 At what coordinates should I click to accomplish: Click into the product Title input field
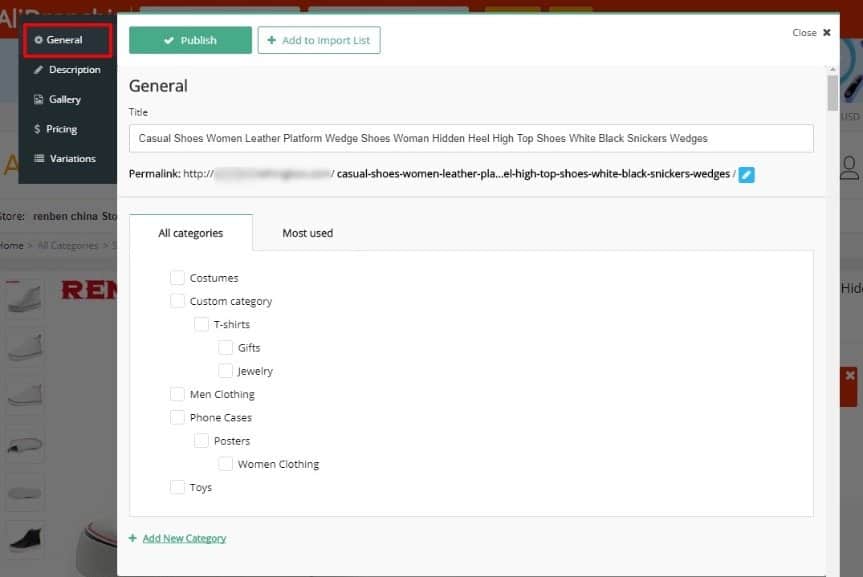[x=470, y=138]
